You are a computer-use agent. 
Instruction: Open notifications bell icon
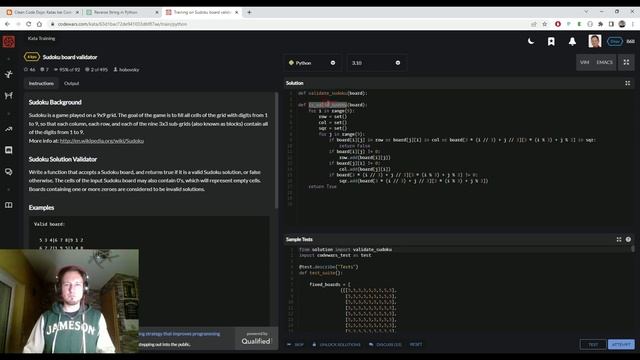(572, 42)
